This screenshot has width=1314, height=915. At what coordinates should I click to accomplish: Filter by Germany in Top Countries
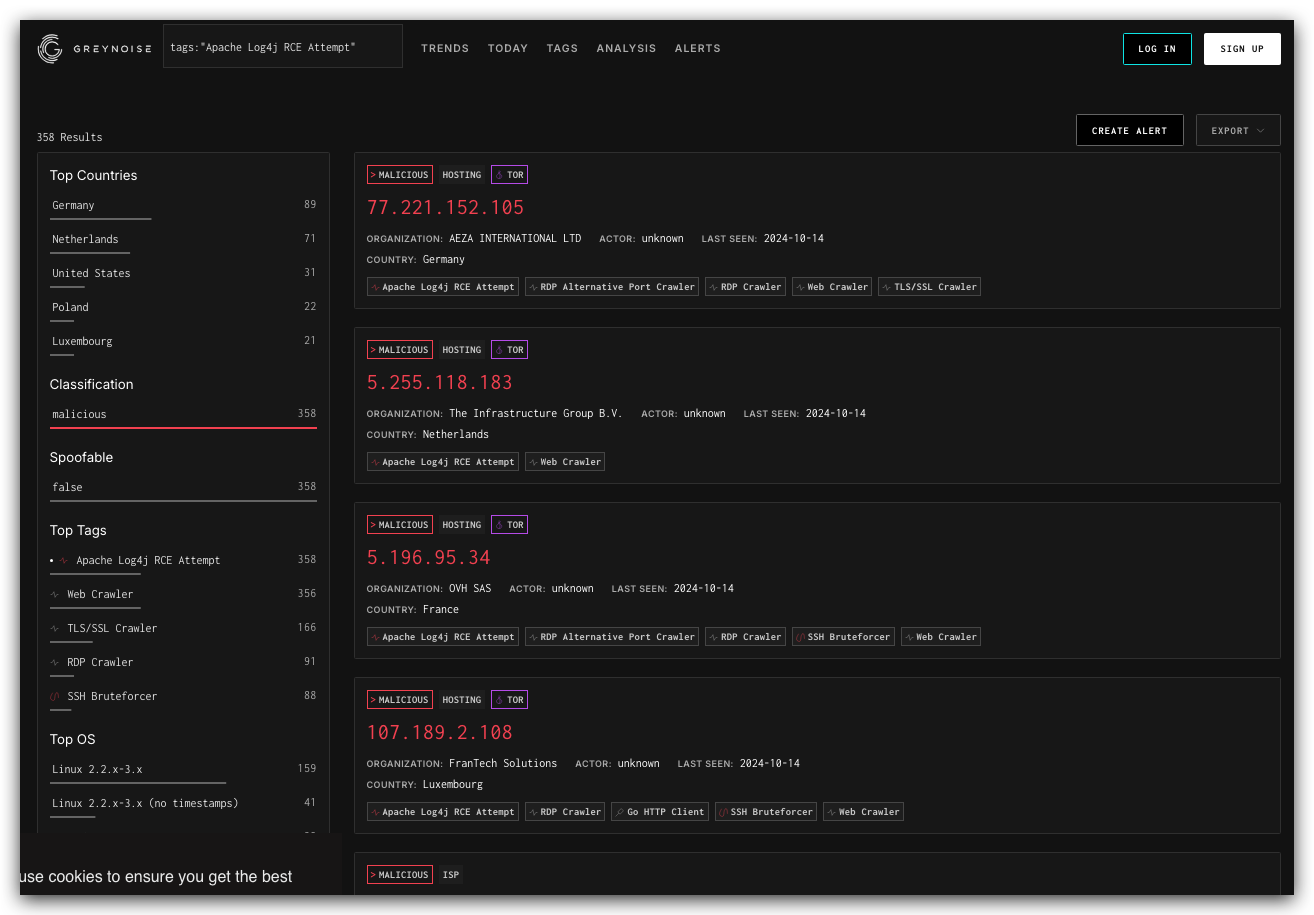tap(184, 206)
